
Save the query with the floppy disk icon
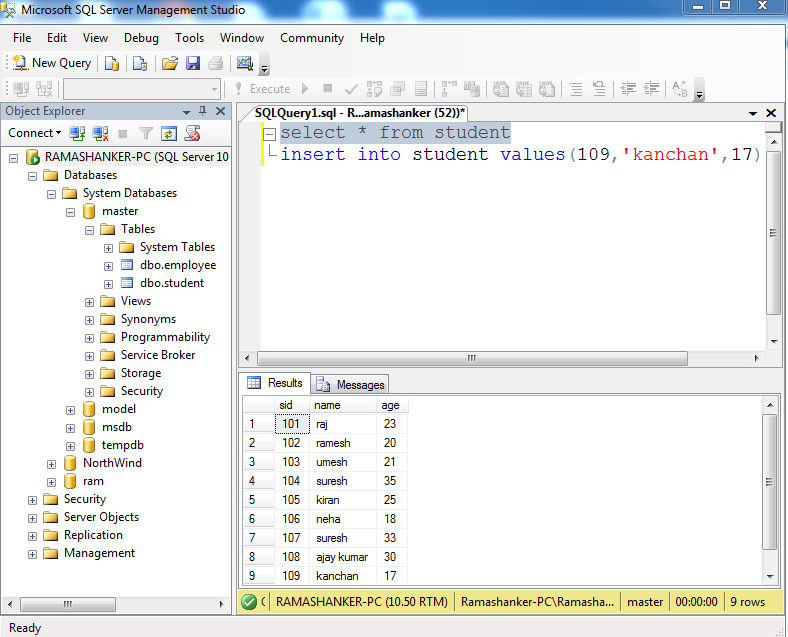pos(193,63)
